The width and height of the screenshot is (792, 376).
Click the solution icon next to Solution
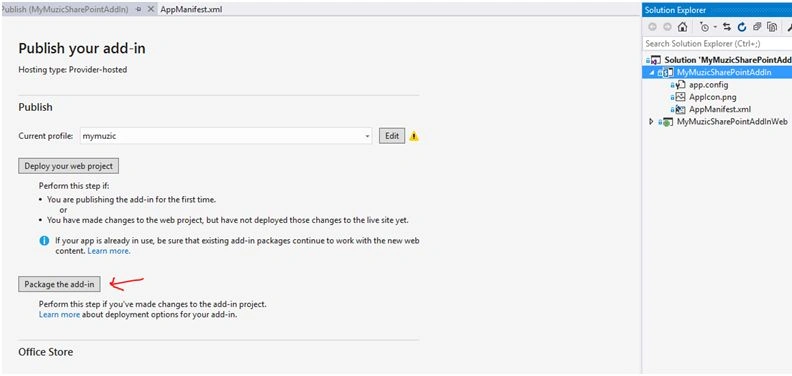[x=656, y=60]
